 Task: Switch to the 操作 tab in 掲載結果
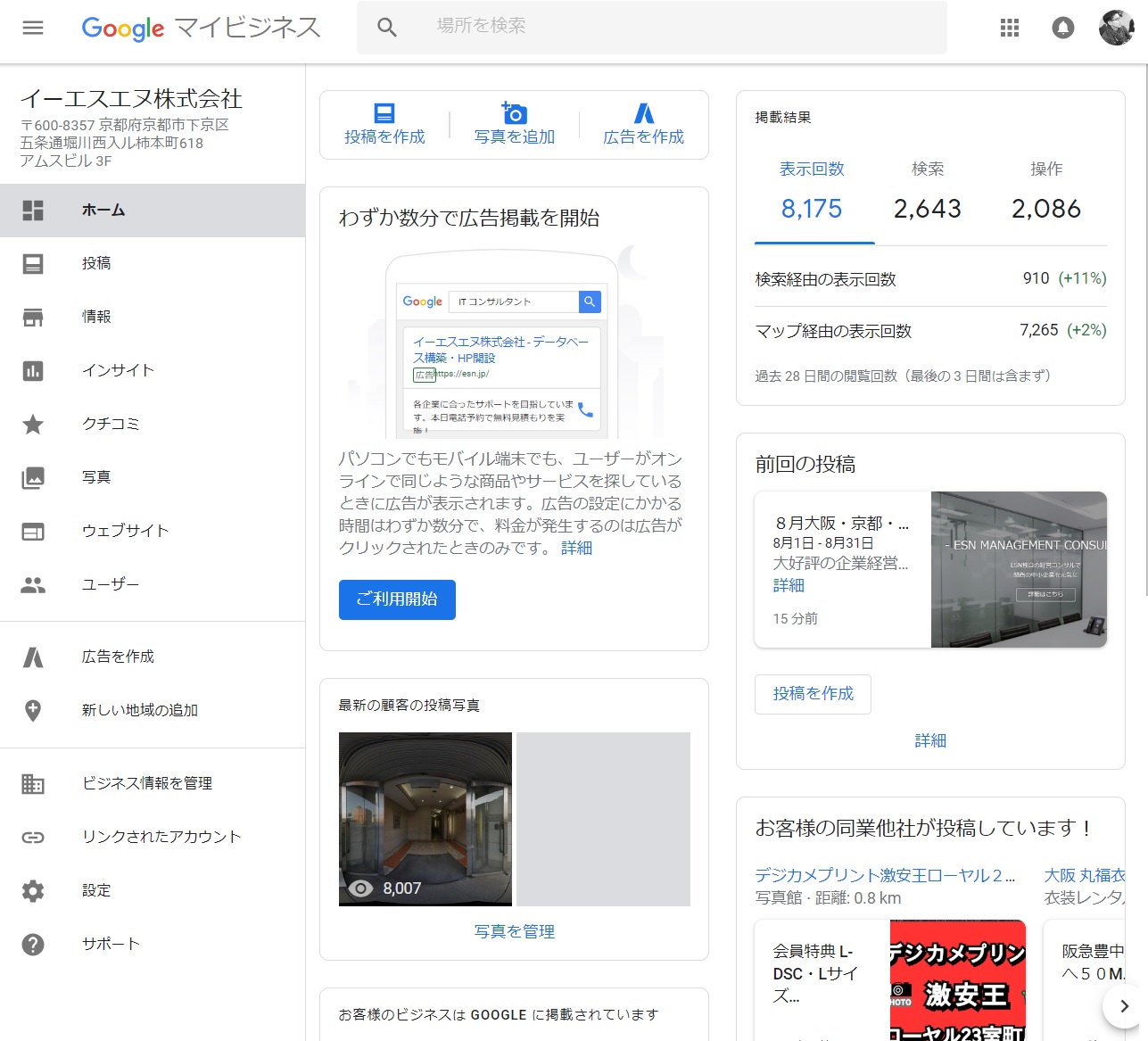1045,169
